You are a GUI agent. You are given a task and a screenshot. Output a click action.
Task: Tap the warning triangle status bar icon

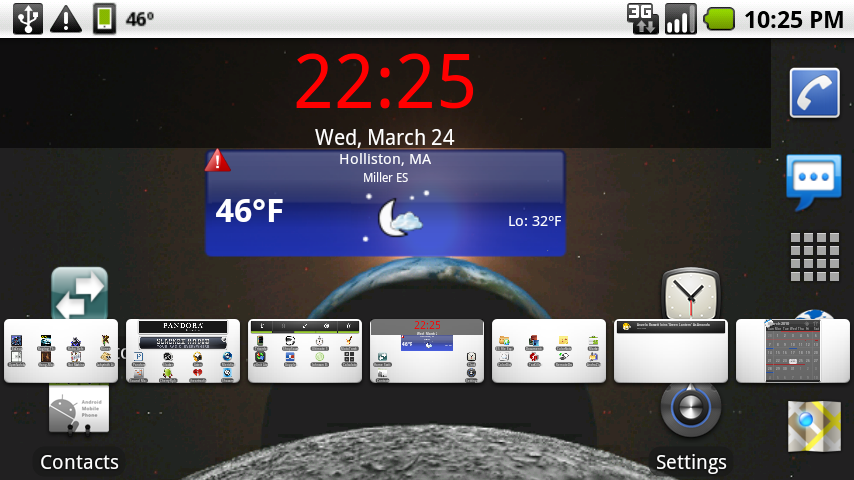click(x=66, y=20)
